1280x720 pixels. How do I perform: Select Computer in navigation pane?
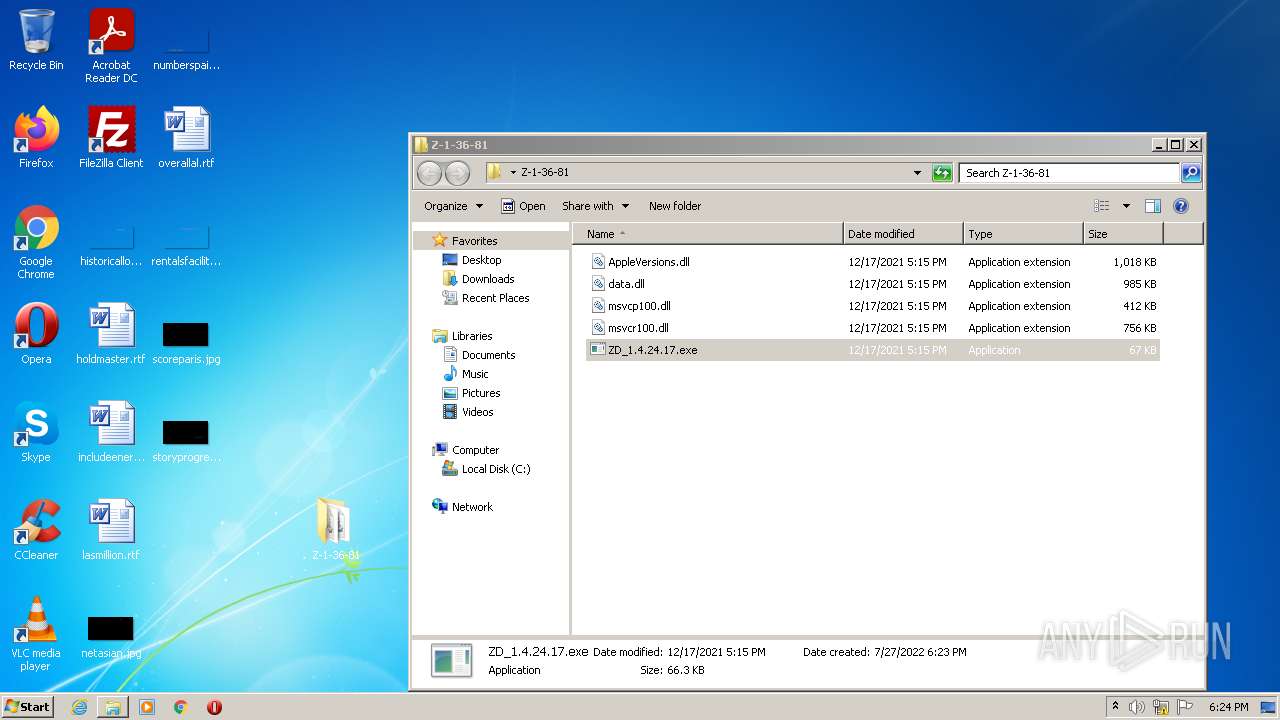465,450
